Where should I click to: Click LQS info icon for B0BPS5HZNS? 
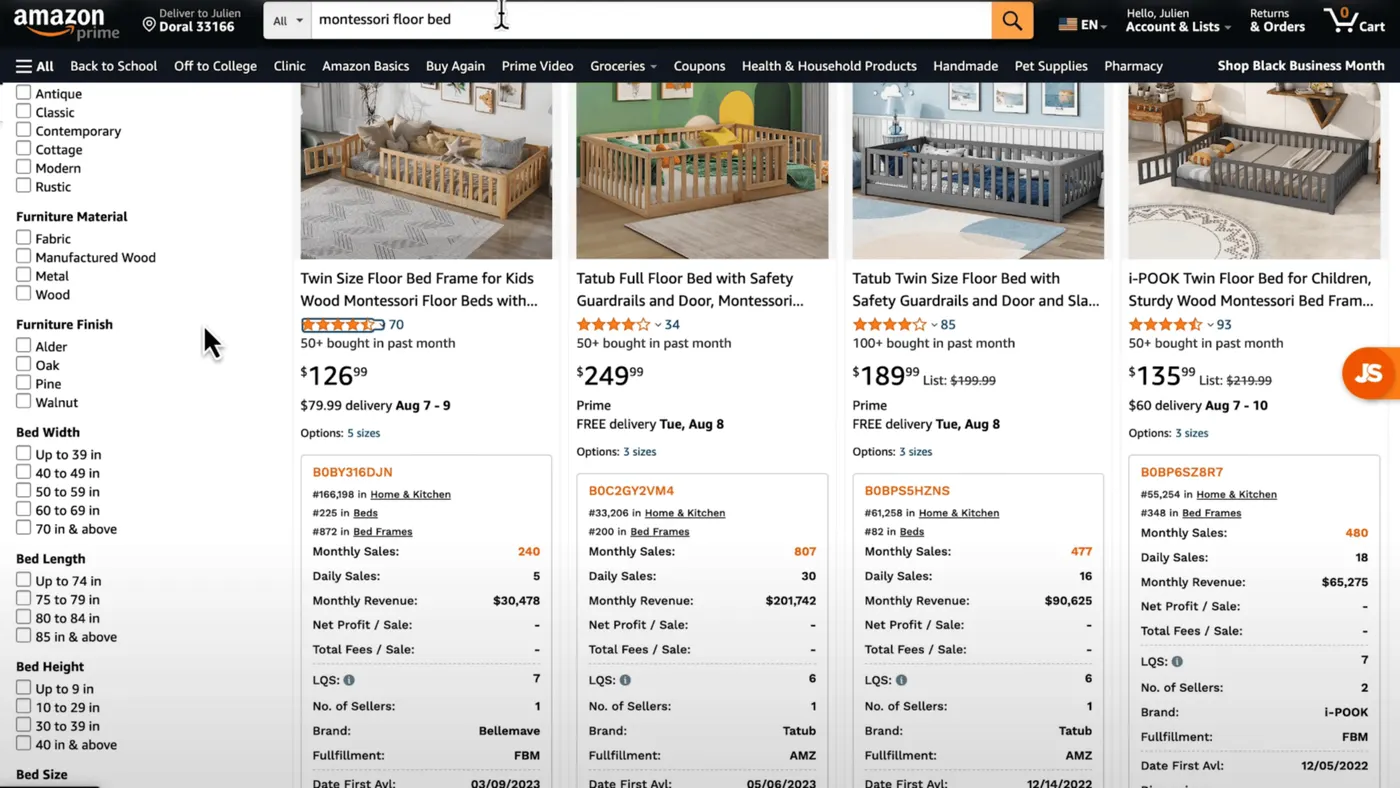pyautogui.click(x=901, y=680)
